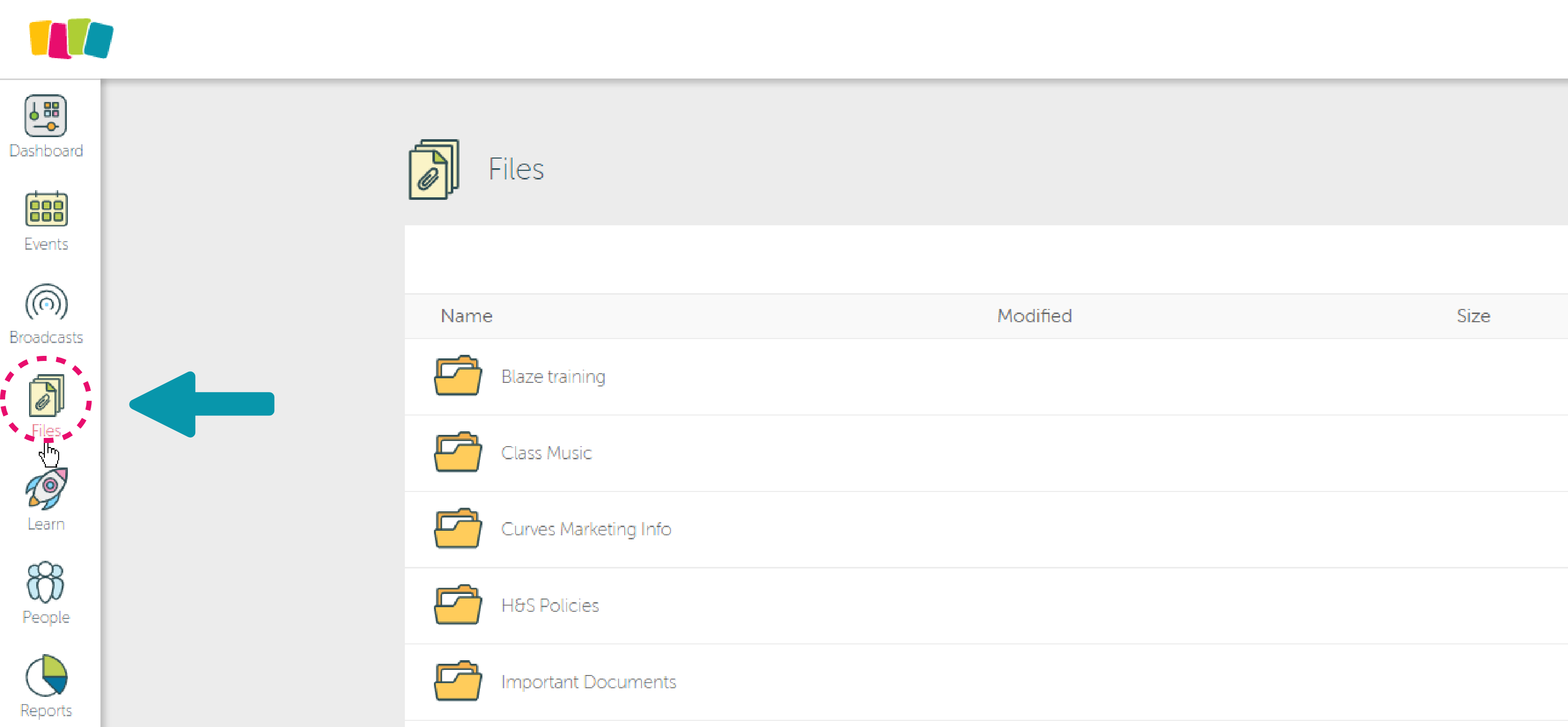Click the Files page header icon
This screenshot has width=1568, height=727.
tap(433, 169)
